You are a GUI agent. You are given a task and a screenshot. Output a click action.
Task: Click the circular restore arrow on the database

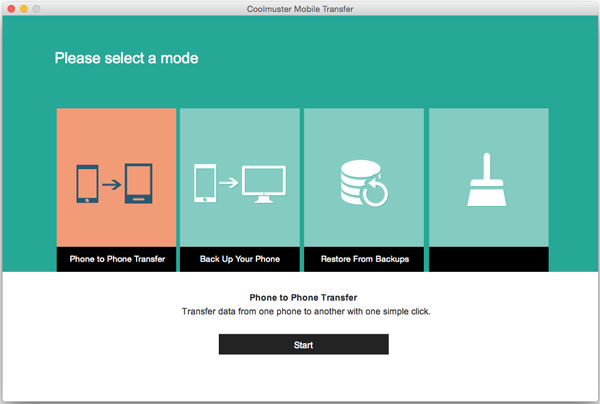click(376, 194)
